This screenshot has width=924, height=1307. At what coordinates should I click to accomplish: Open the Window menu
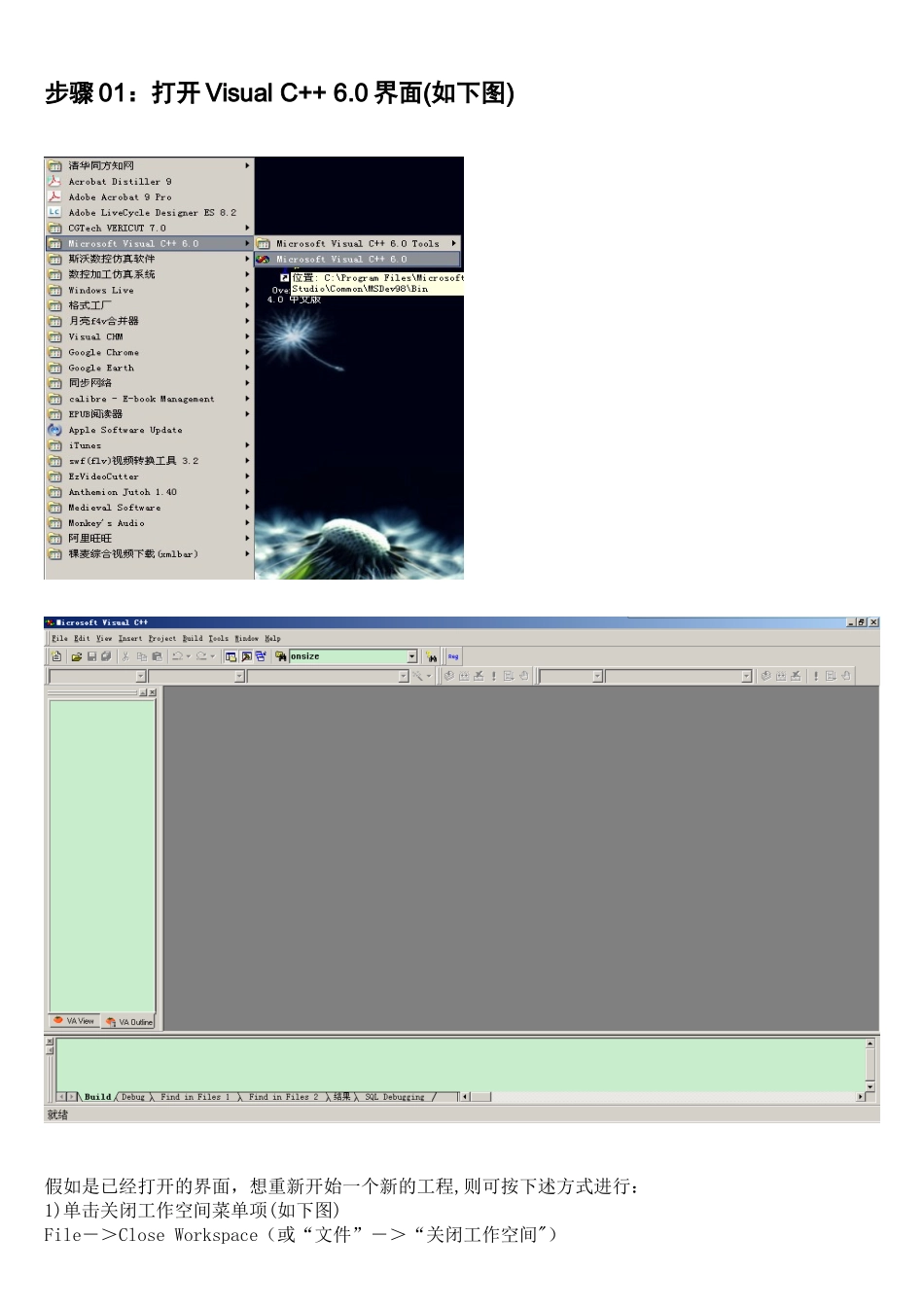tap(246, 639)
